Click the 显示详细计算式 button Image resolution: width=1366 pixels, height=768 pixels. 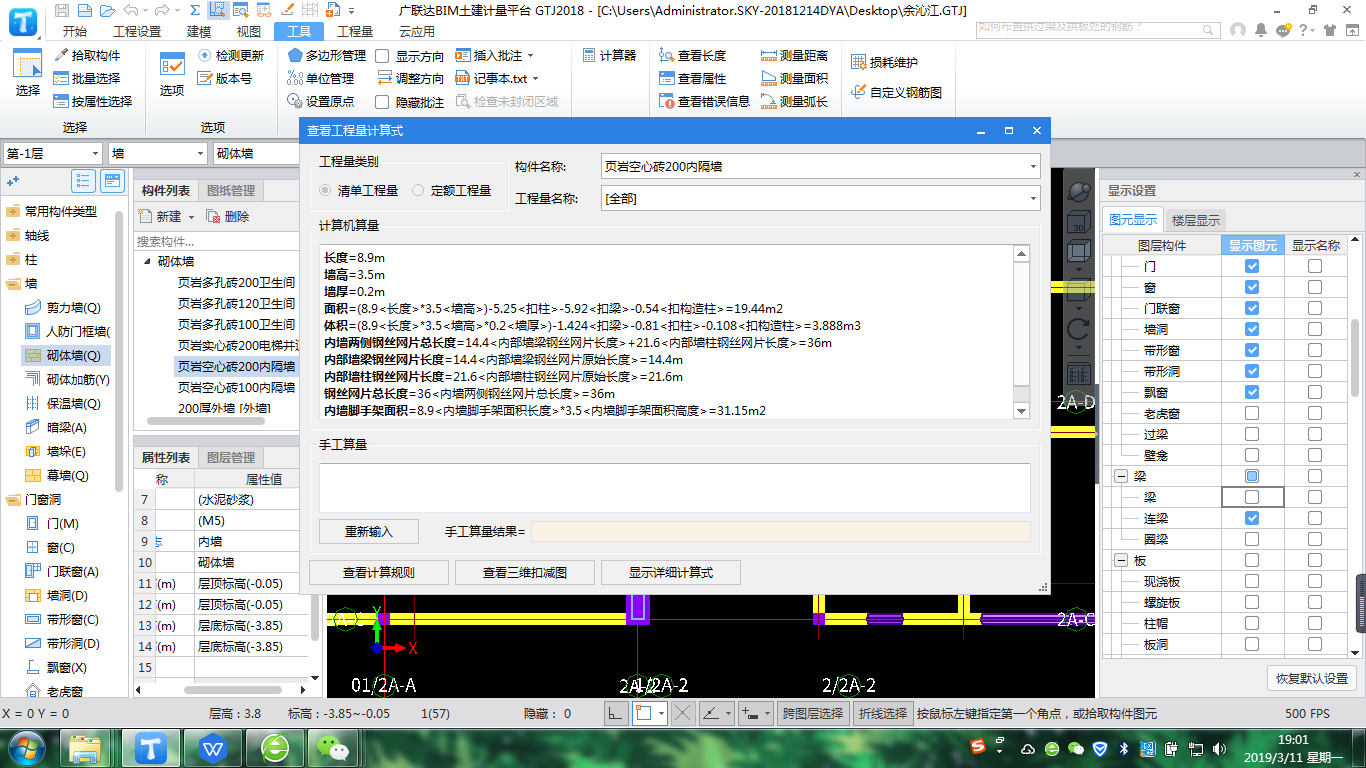coord(671,573)
